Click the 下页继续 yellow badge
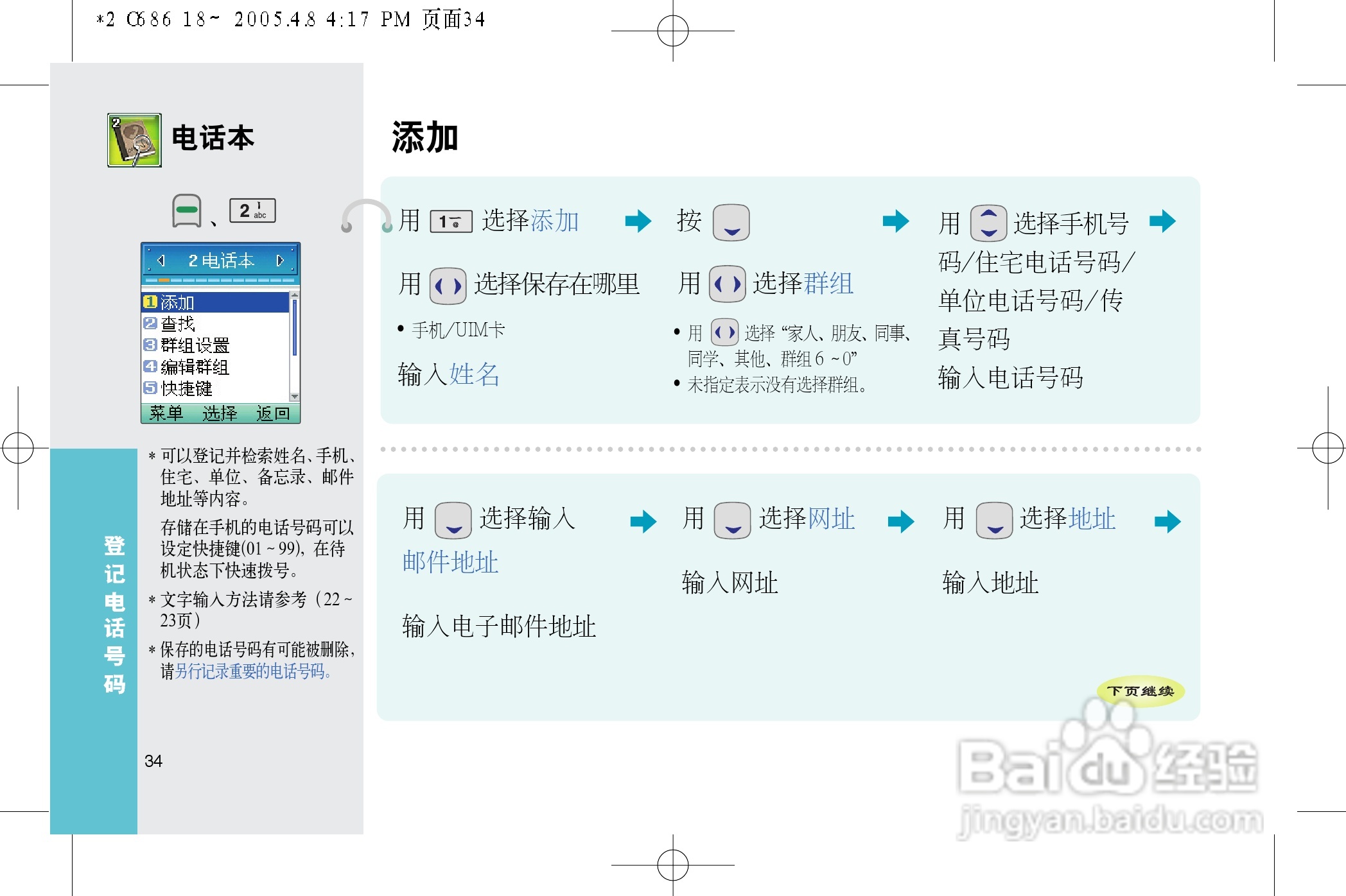The image size is (1346, 896). click(x=1141, y=691)
